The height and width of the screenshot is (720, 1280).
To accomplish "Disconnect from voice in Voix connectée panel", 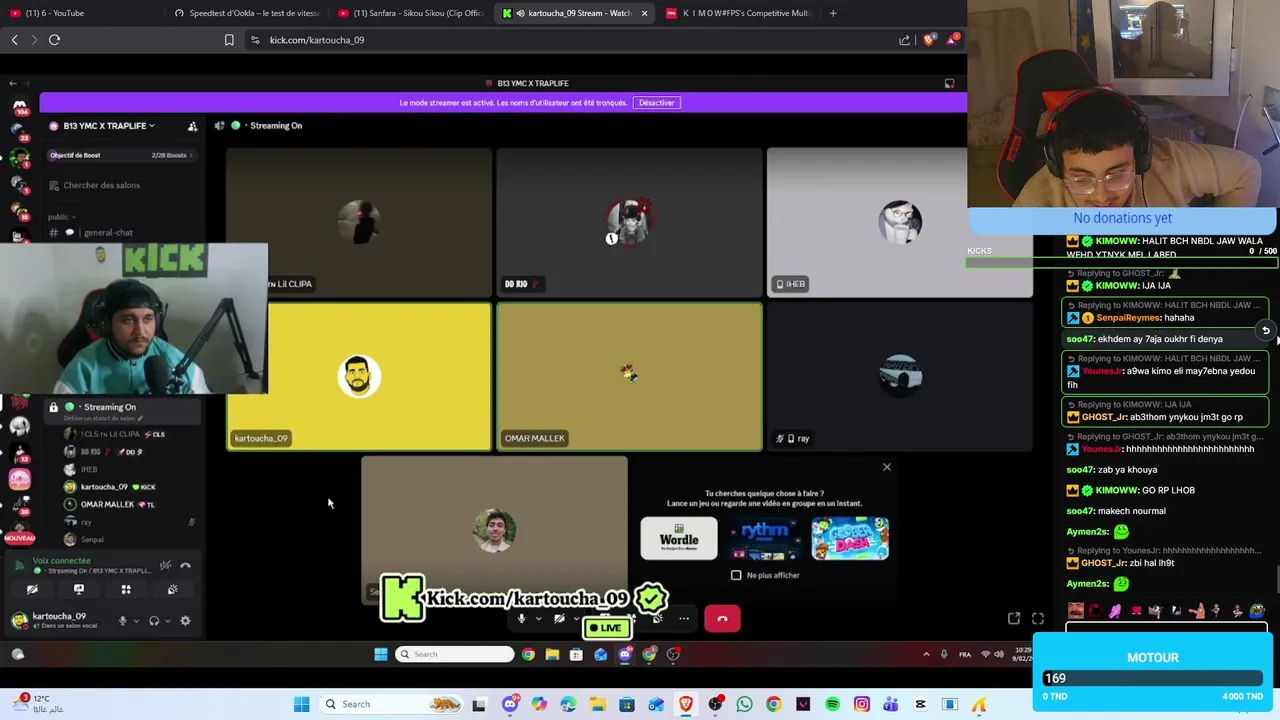I will [x=185, y=565].
